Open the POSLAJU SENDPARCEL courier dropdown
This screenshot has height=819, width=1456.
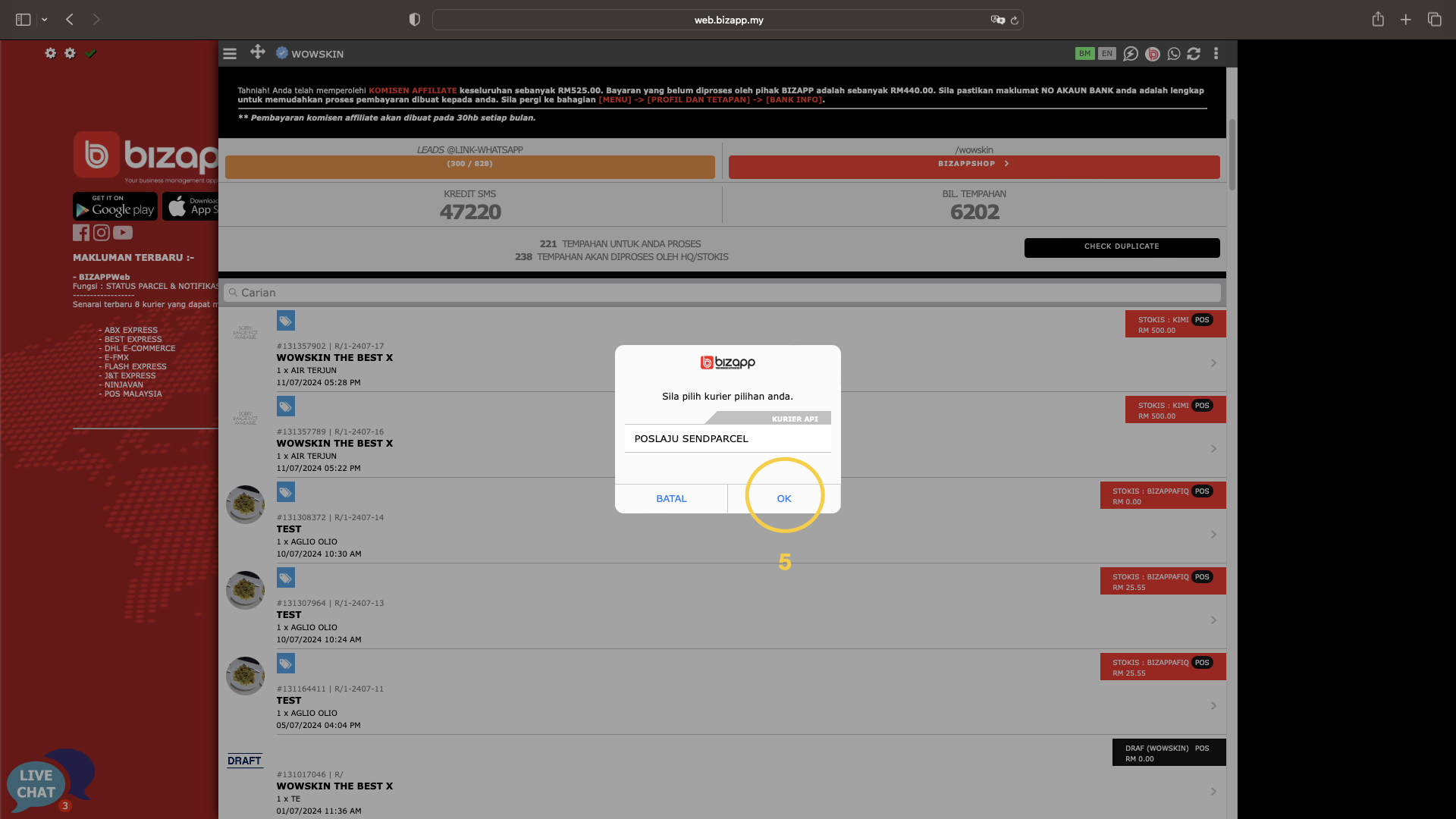[728, 439]
